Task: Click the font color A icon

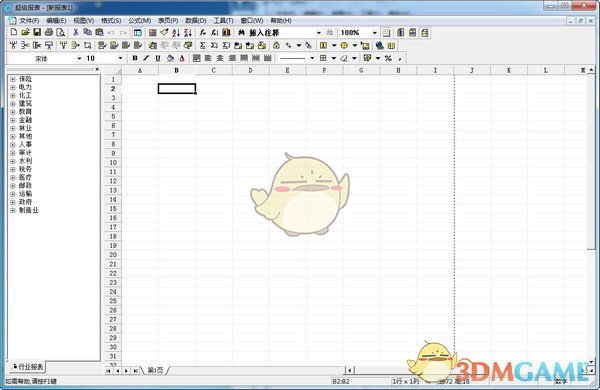Action: pyautogui.click(x=182, y=58)
